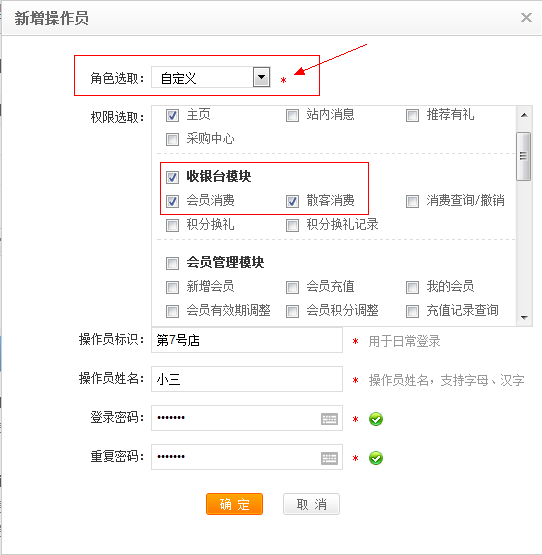
Task: Enable 站内消息 permission checkbox
Action: click(x=292, y=115)
